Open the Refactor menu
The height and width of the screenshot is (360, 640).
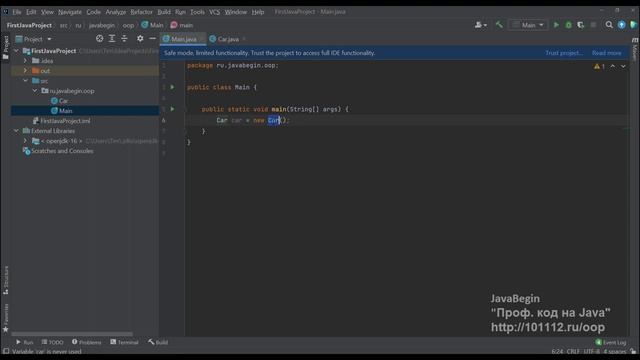coord(141,12)
